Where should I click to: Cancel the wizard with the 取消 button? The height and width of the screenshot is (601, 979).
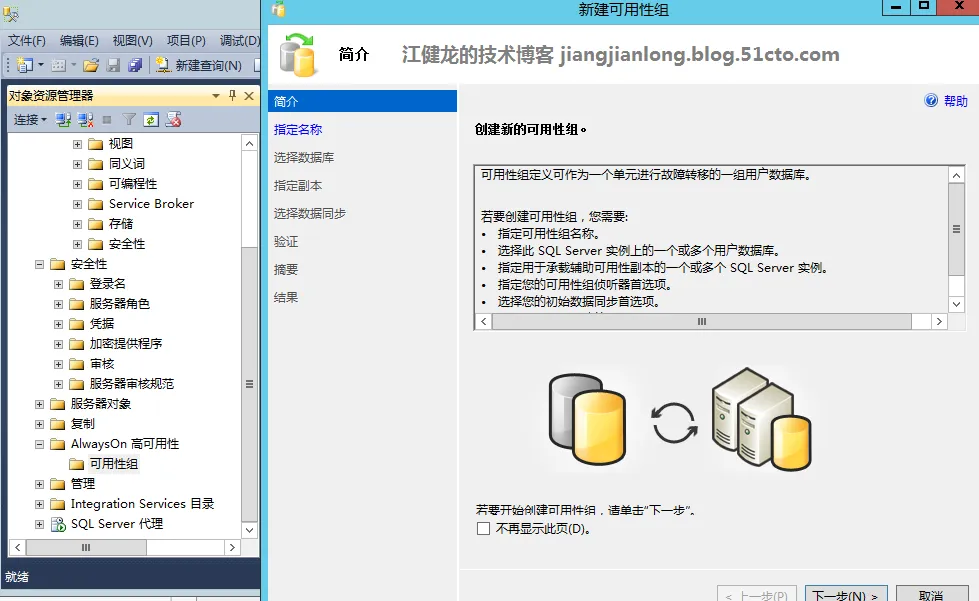[931, 592]
